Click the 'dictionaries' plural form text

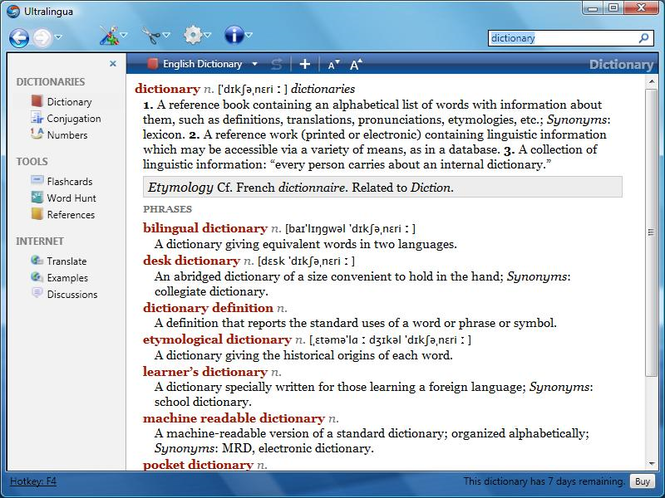pyautogui.click(x=323, y=89)
